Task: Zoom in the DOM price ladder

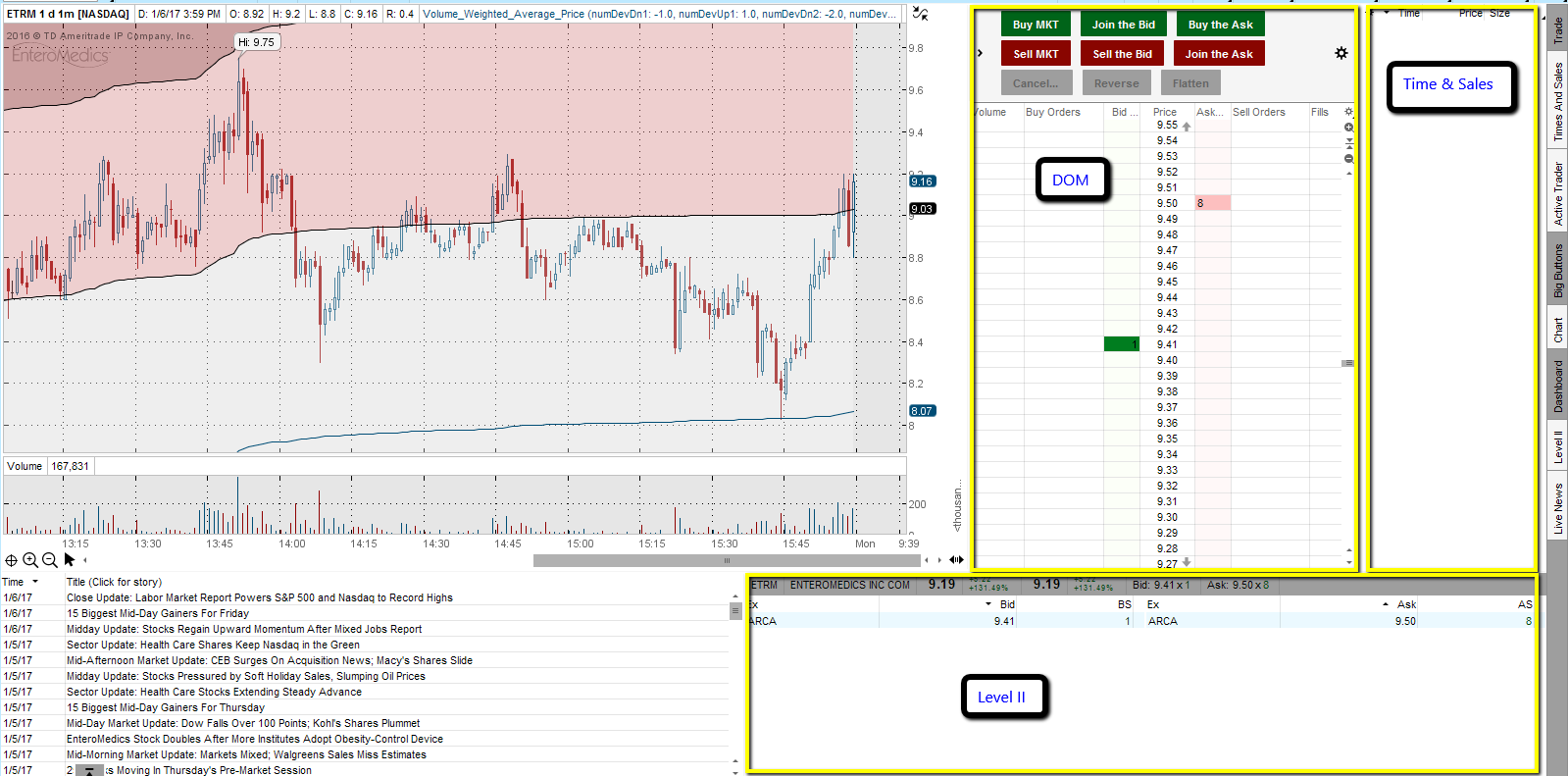Action: point(1348,128)
